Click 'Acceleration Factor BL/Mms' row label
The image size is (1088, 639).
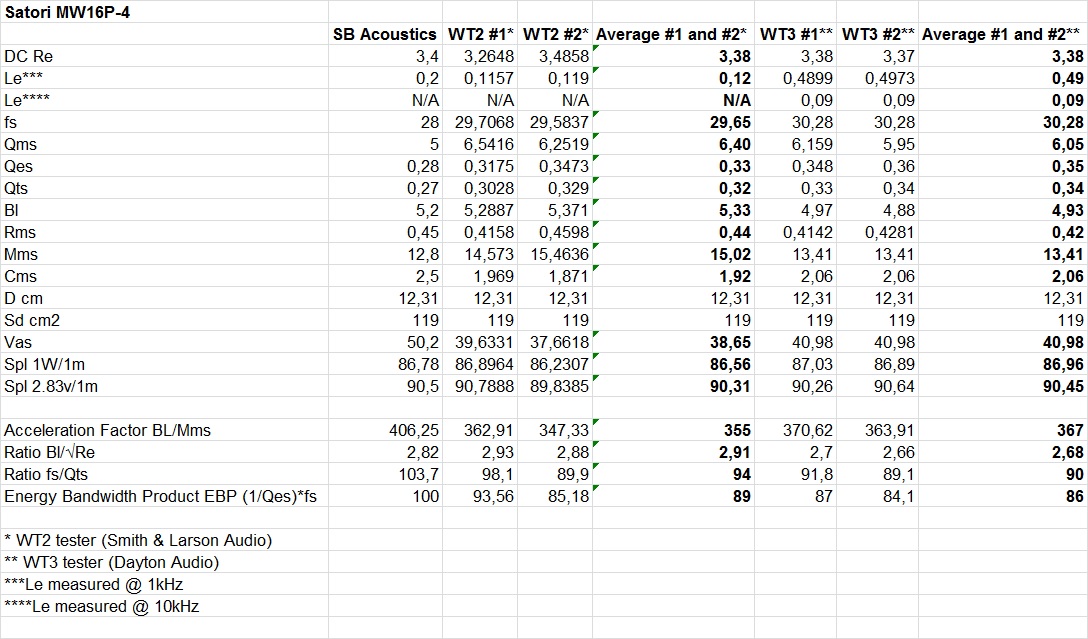coord(108,431)
